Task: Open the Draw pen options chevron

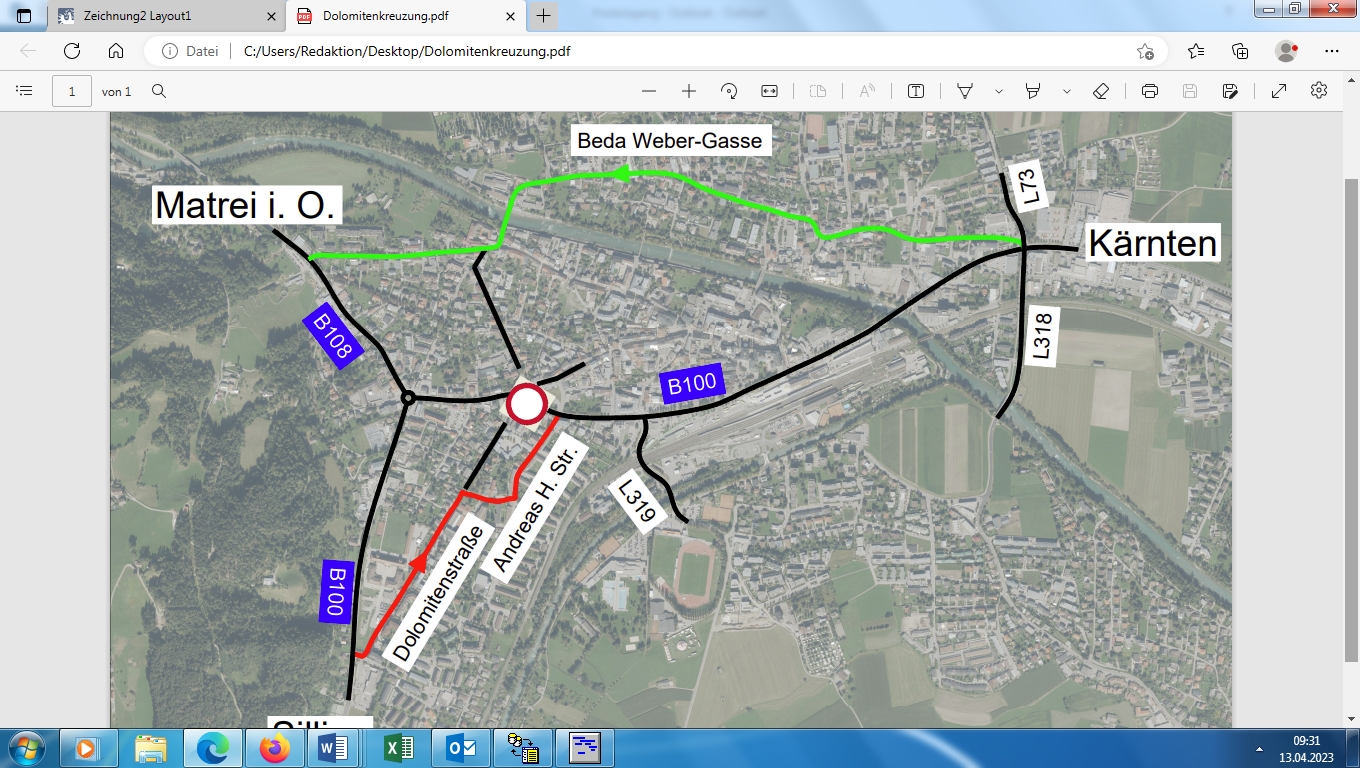Action: [997, 90]
